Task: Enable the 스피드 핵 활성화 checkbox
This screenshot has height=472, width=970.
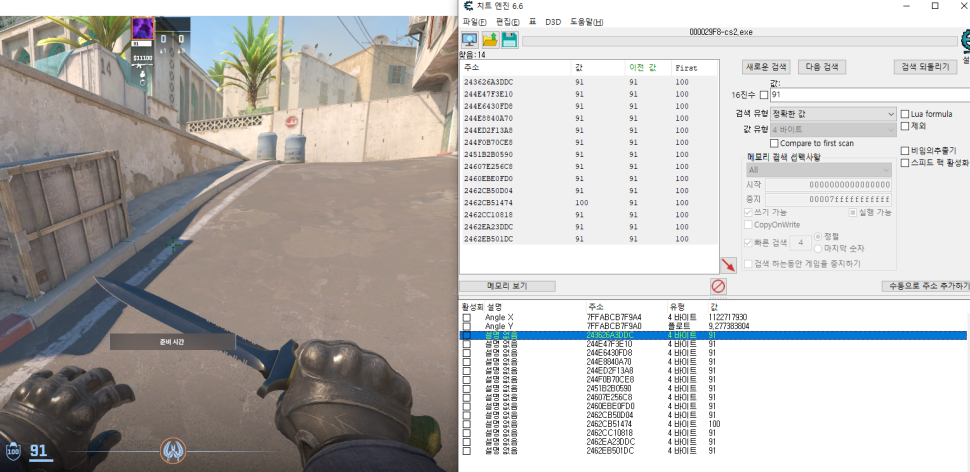Action: pyautogui.click(x=905, y=163)
